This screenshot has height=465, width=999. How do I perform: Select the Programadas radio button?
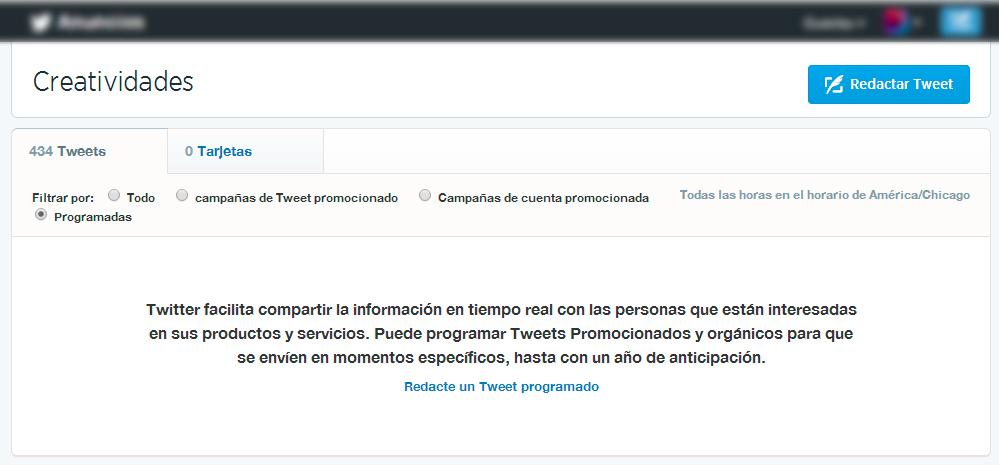tap(41, 215)
